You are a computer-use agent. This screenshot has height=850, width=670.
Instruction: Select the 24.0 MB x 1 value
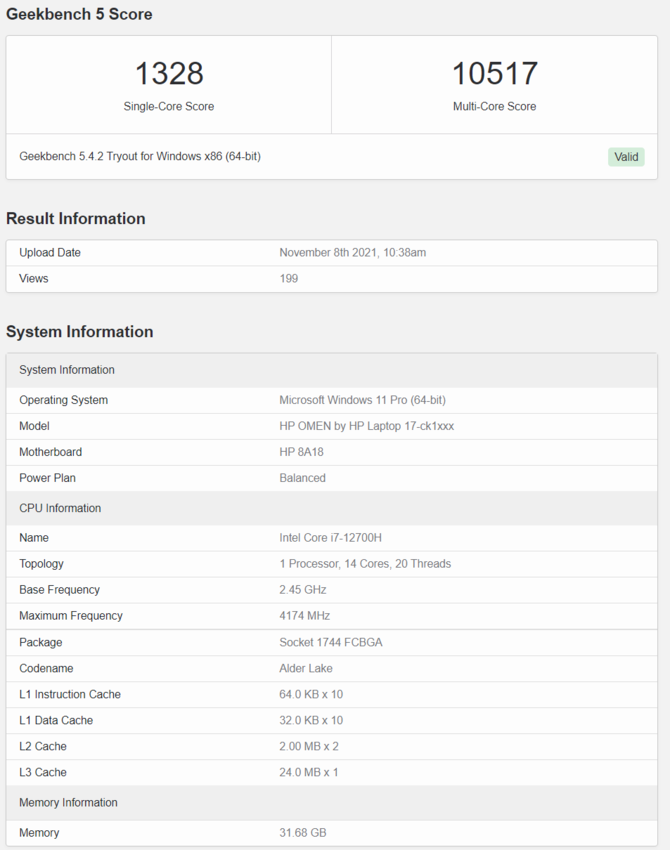pyautogui.click(x=308, y=772)
